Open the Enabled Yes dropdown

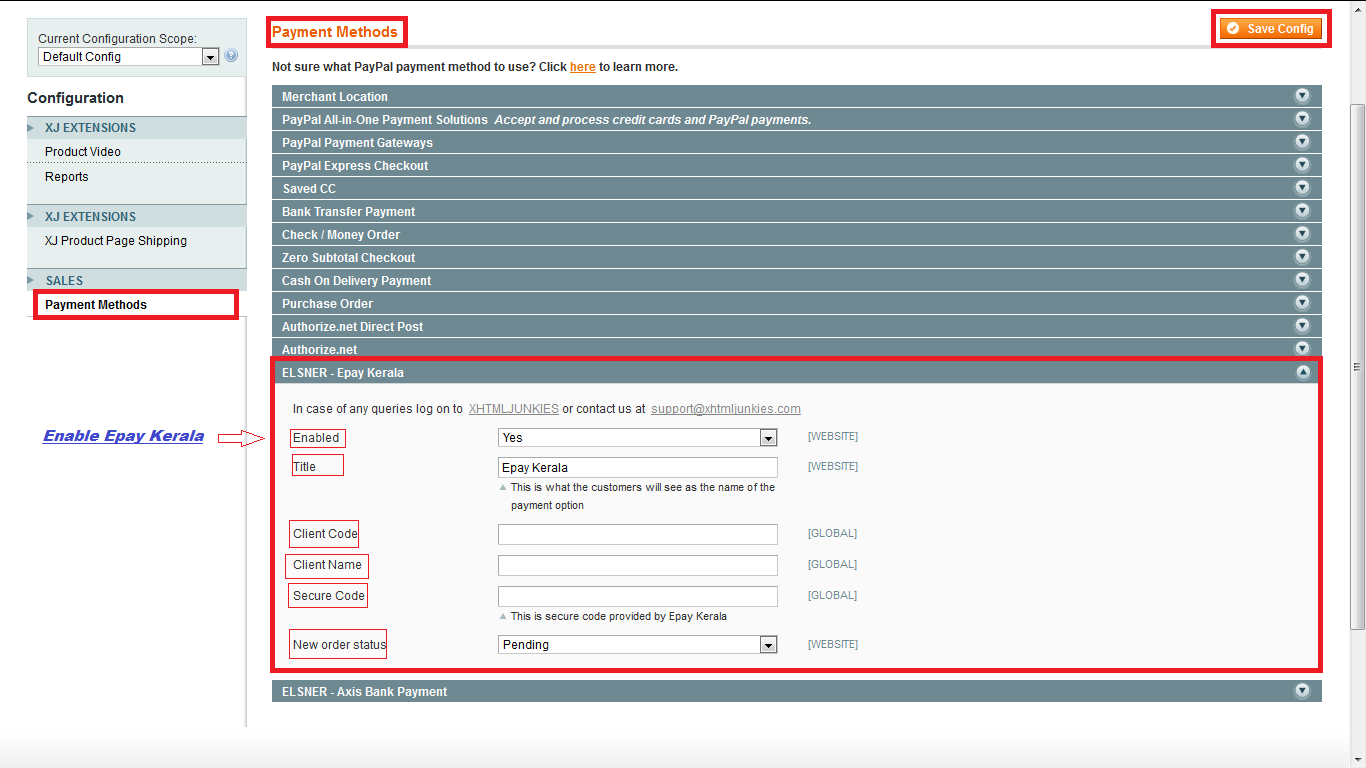(638, 438)
